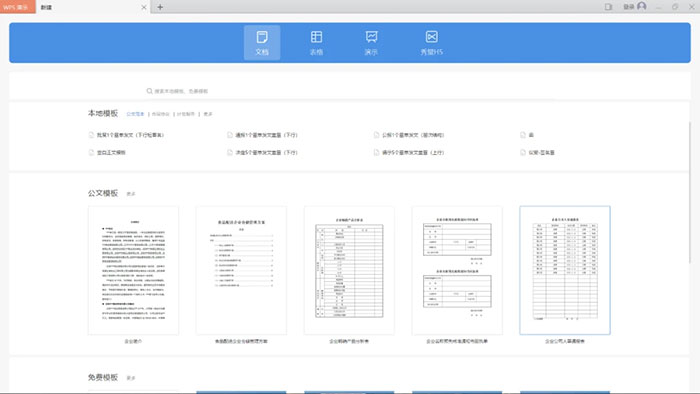Maximize the WPS window
The height and width of the screenshot is (394, 700).
click(x=675, y=7)
